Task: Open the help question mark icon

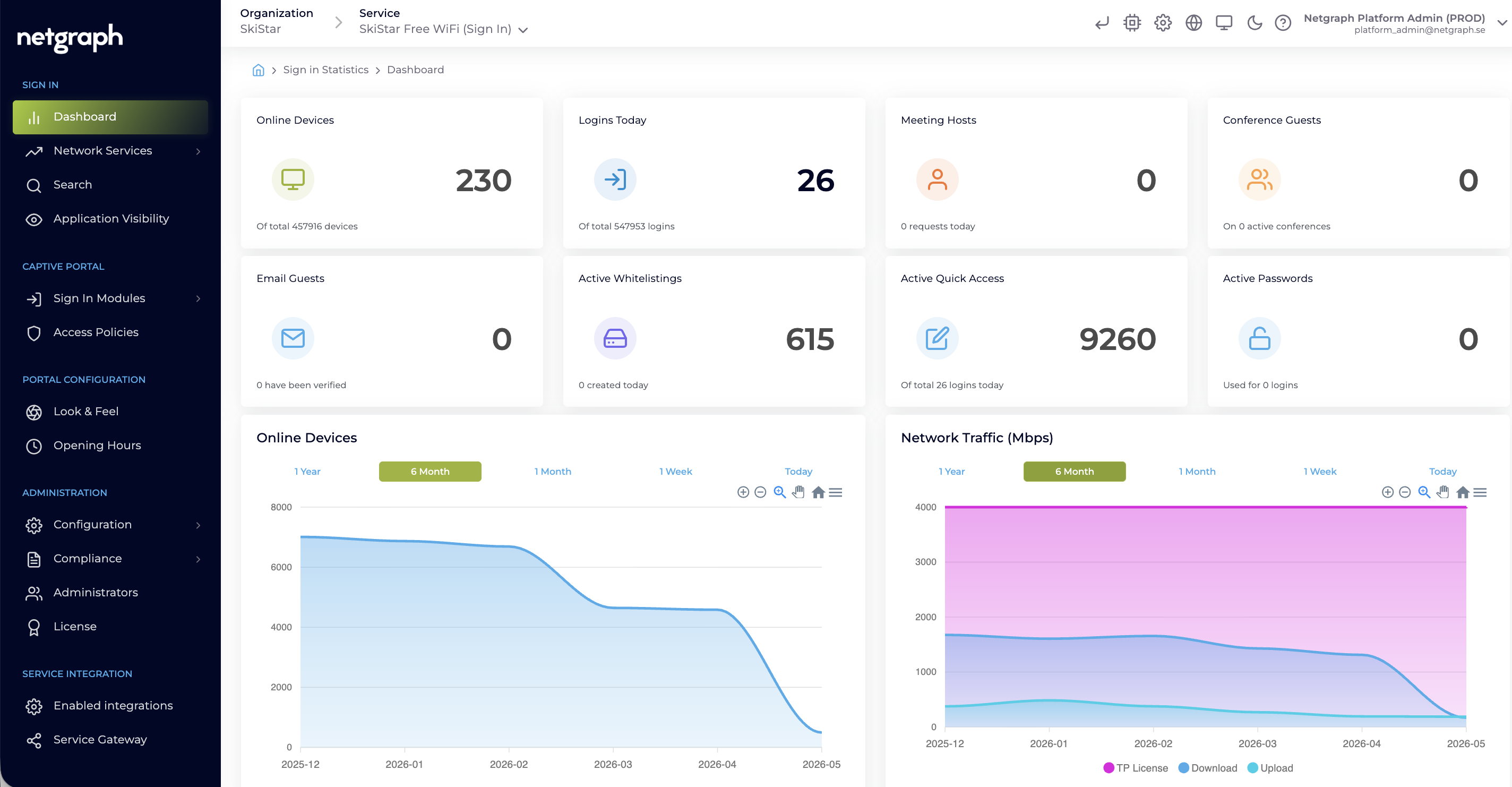Action: pos(1283,23)
